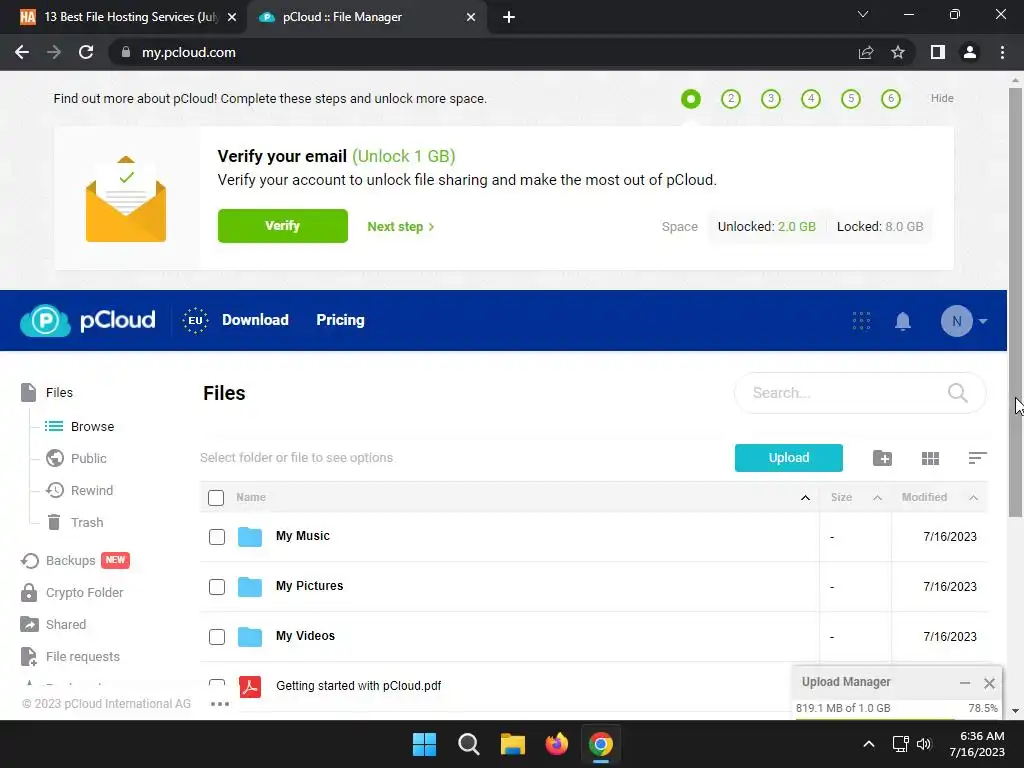Click the share page icon in the address bar
Image resolution: width=1024 pixels, height=768 pixels.
tap(866, 52)
